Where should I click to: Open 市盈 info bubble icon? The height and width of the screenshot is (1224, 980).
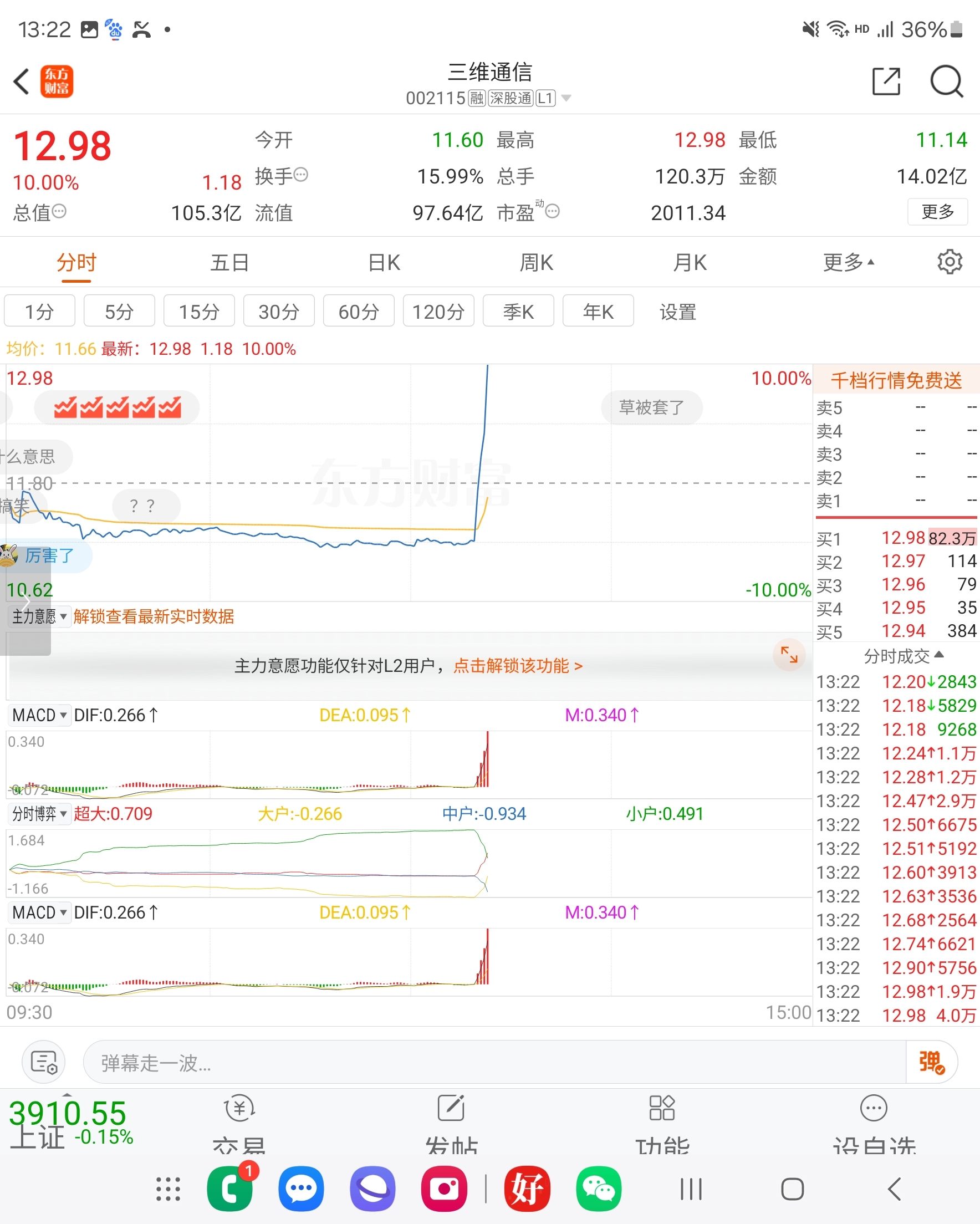pyautogui.click(x=553, y=212)
